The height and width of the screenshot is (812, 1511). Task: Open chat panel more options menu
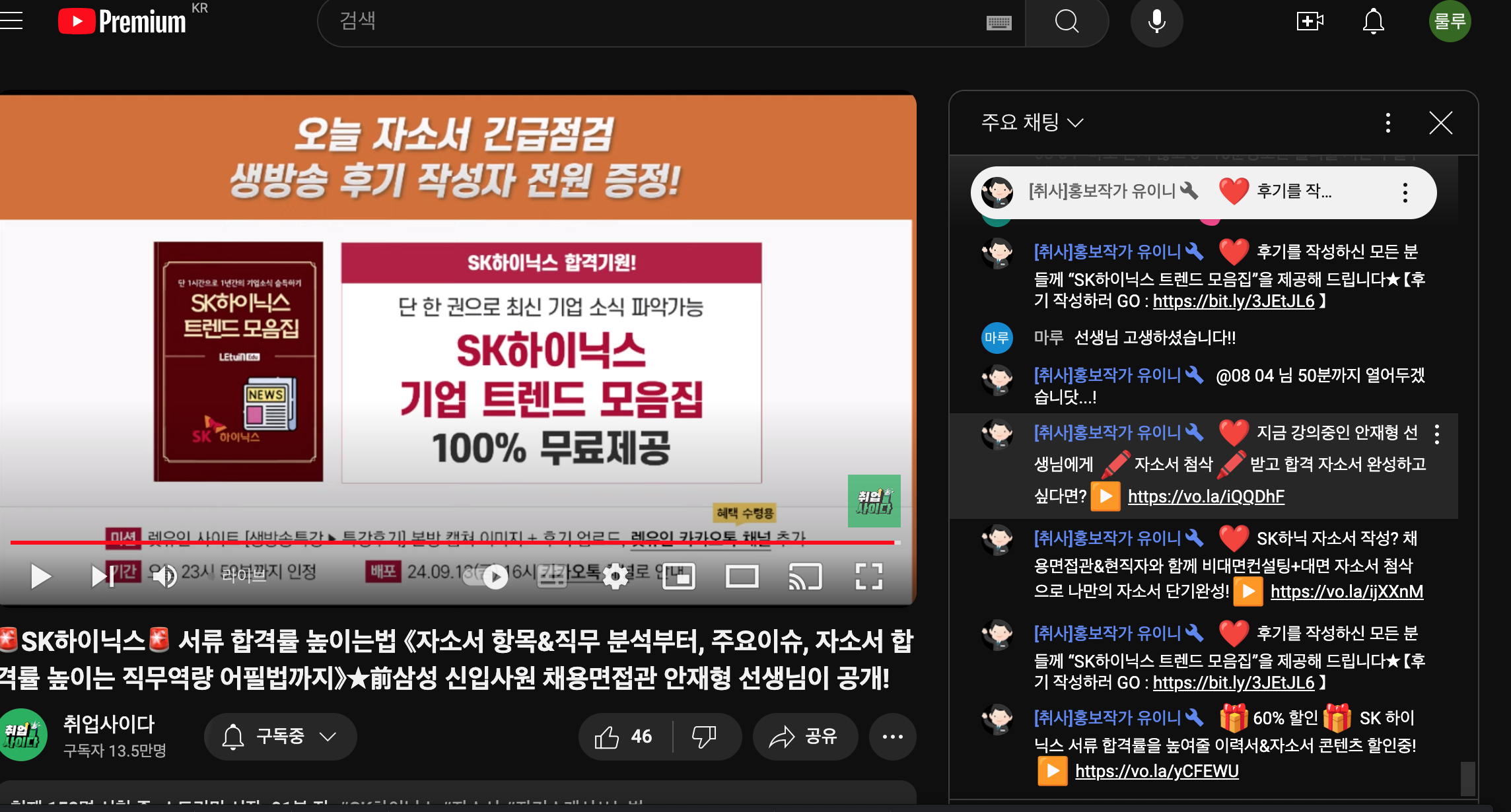tap(1388, 123)
